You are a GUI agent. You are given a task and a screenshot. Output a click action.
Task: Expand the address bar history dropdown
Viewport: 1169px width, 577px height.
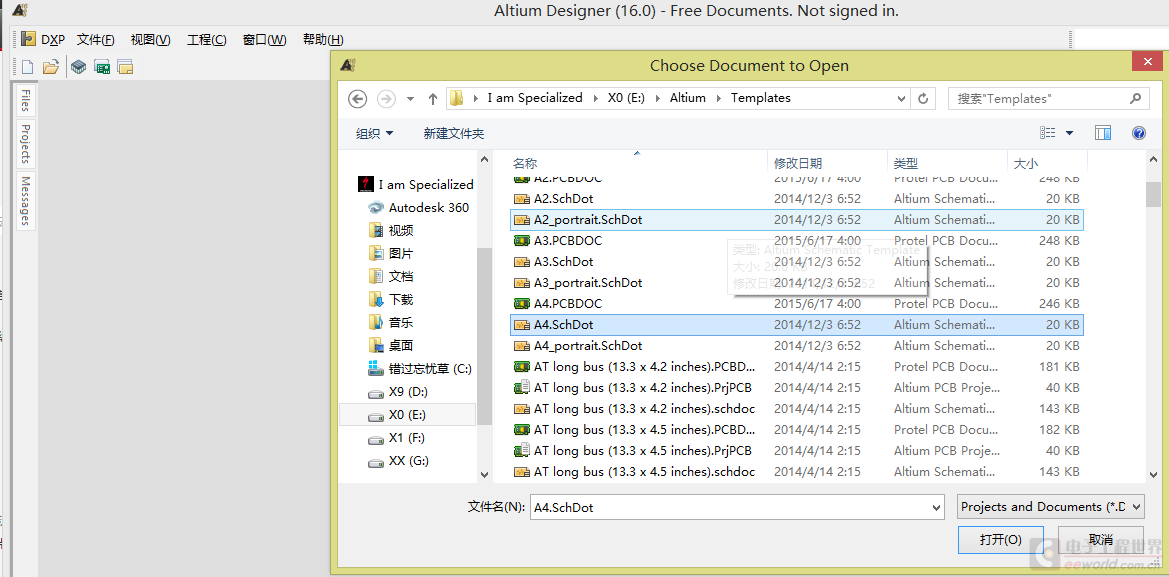(901, 98)
